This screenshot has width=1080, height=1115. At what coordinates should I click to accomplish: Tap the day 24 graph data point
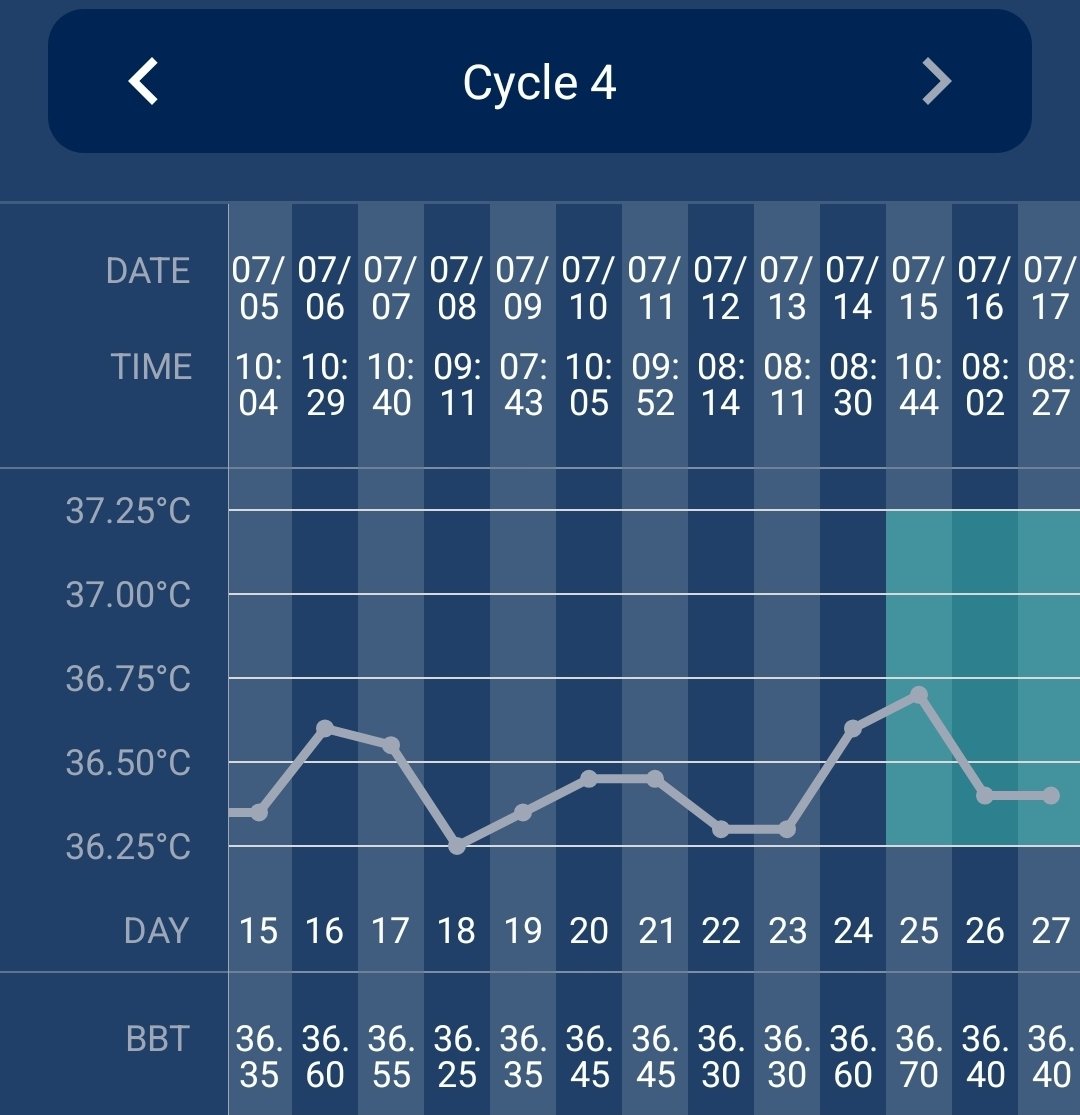pyautogui.click(x=853, y=728)
